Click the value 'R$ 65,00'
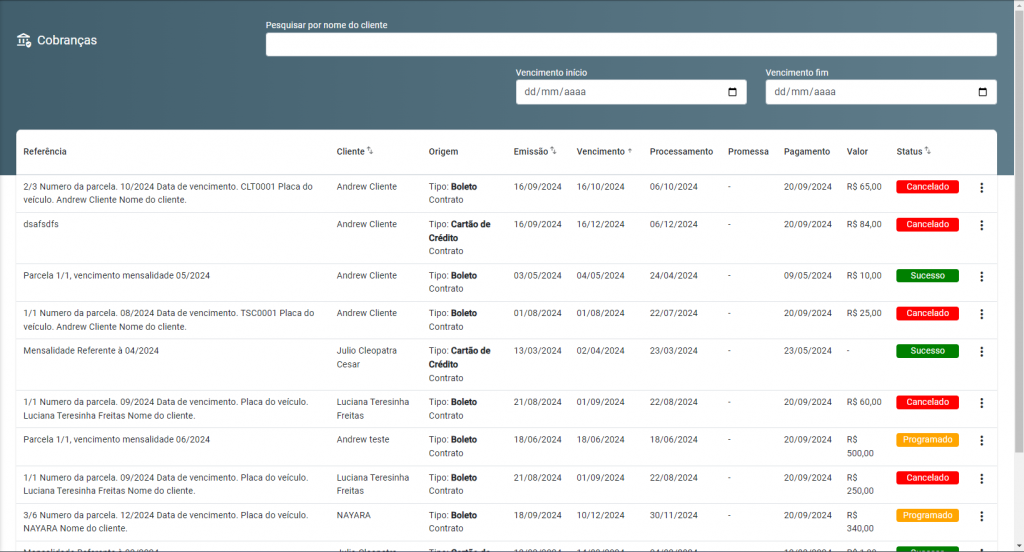The image size is (1024, 552). 864,187
